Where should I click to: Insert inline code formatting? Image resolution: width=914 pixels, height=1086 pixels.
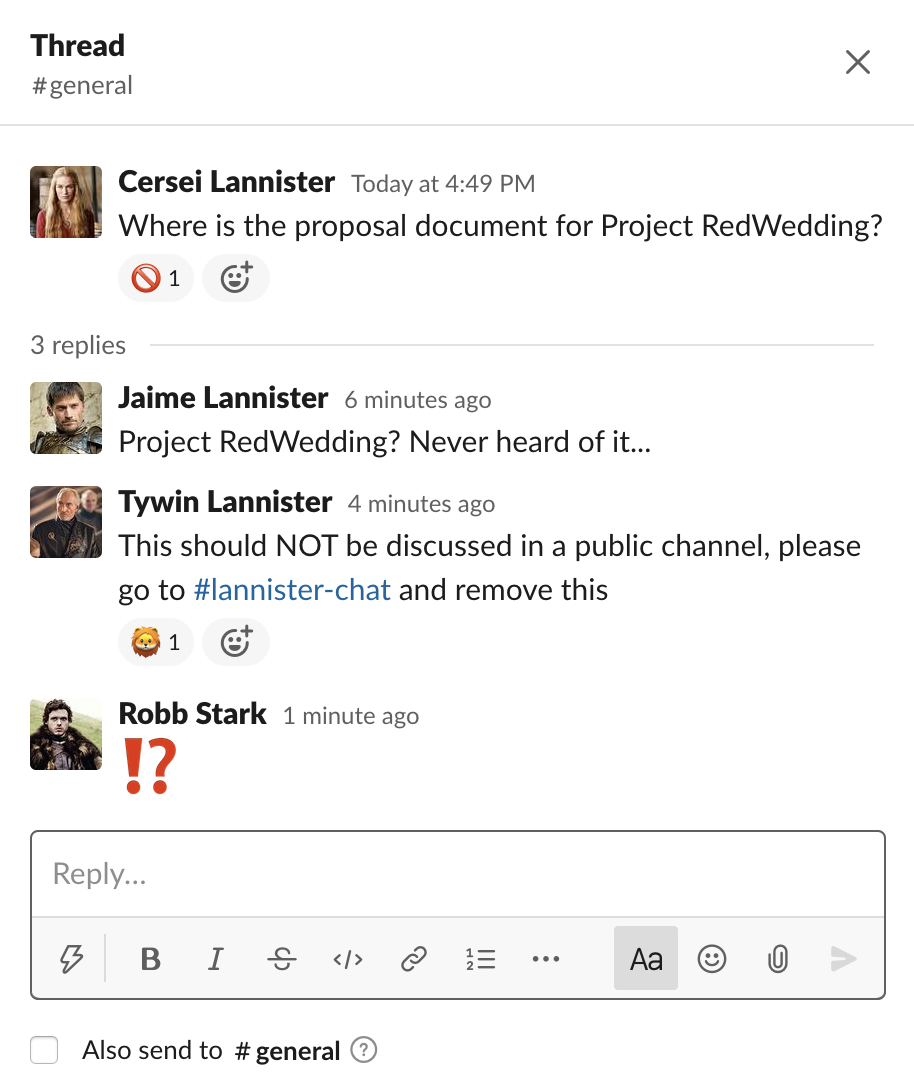click(x=348, y=960)
